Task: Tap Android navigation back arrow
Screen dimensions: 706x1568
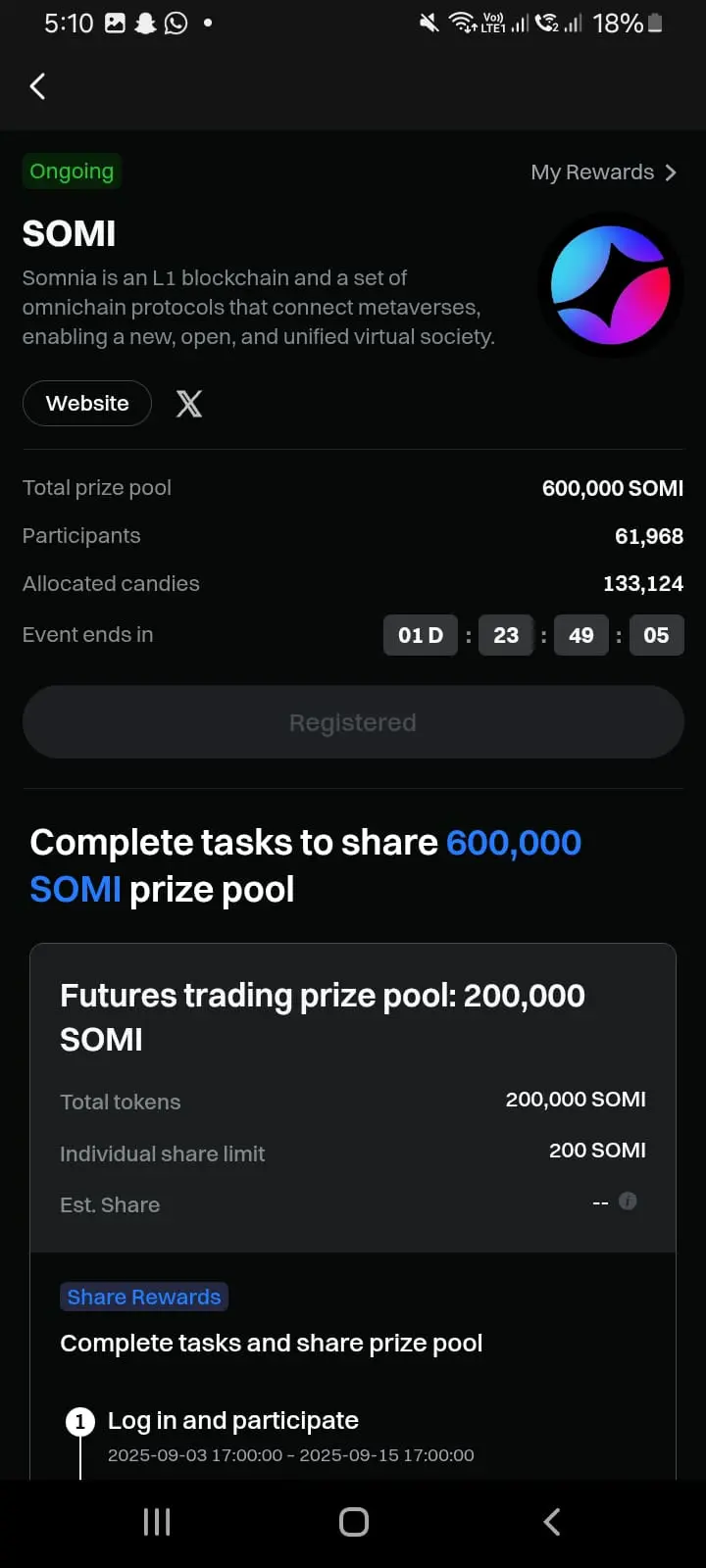Action: (x=552, y=1521)
